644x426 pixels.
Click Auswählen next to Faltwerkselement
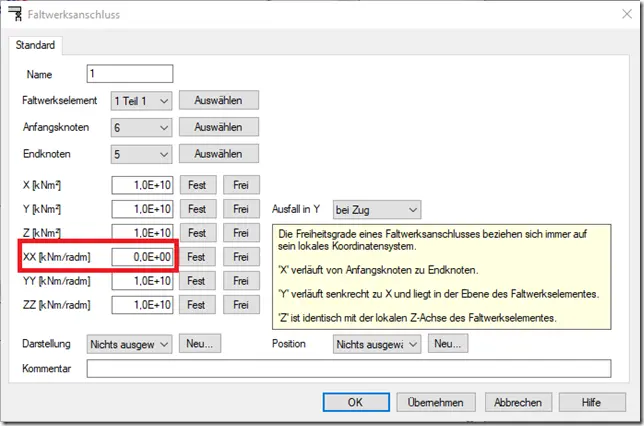point(218,100)
